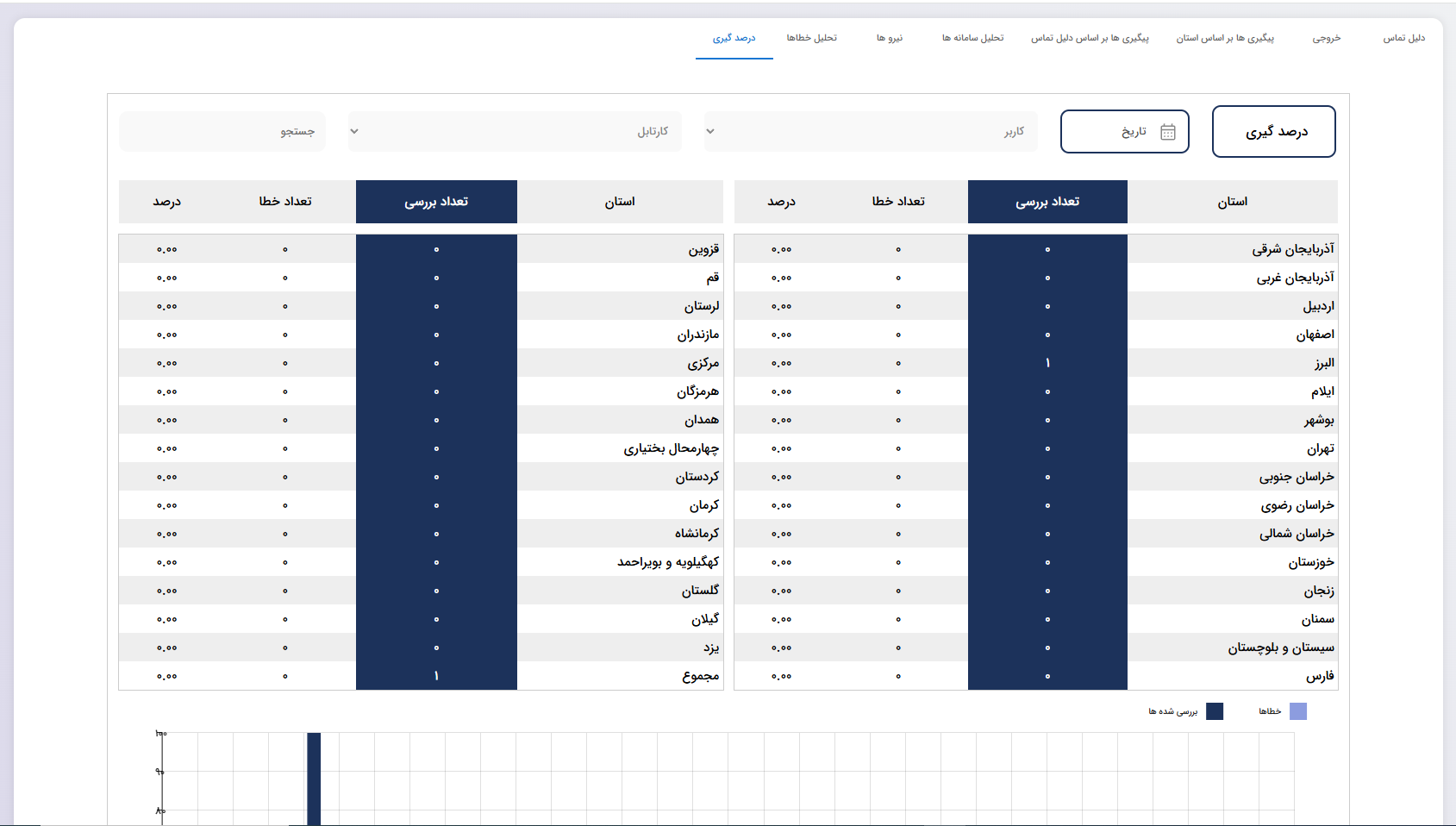Click the خوزستان province name
1456x826 pixels.
point(1311,562)
